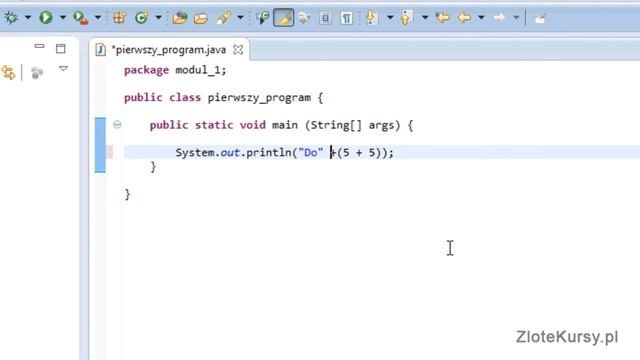Click the greyed word-wrap toolbar icon
The width and height of the screenshot is (640, 360).
[304, 18]
